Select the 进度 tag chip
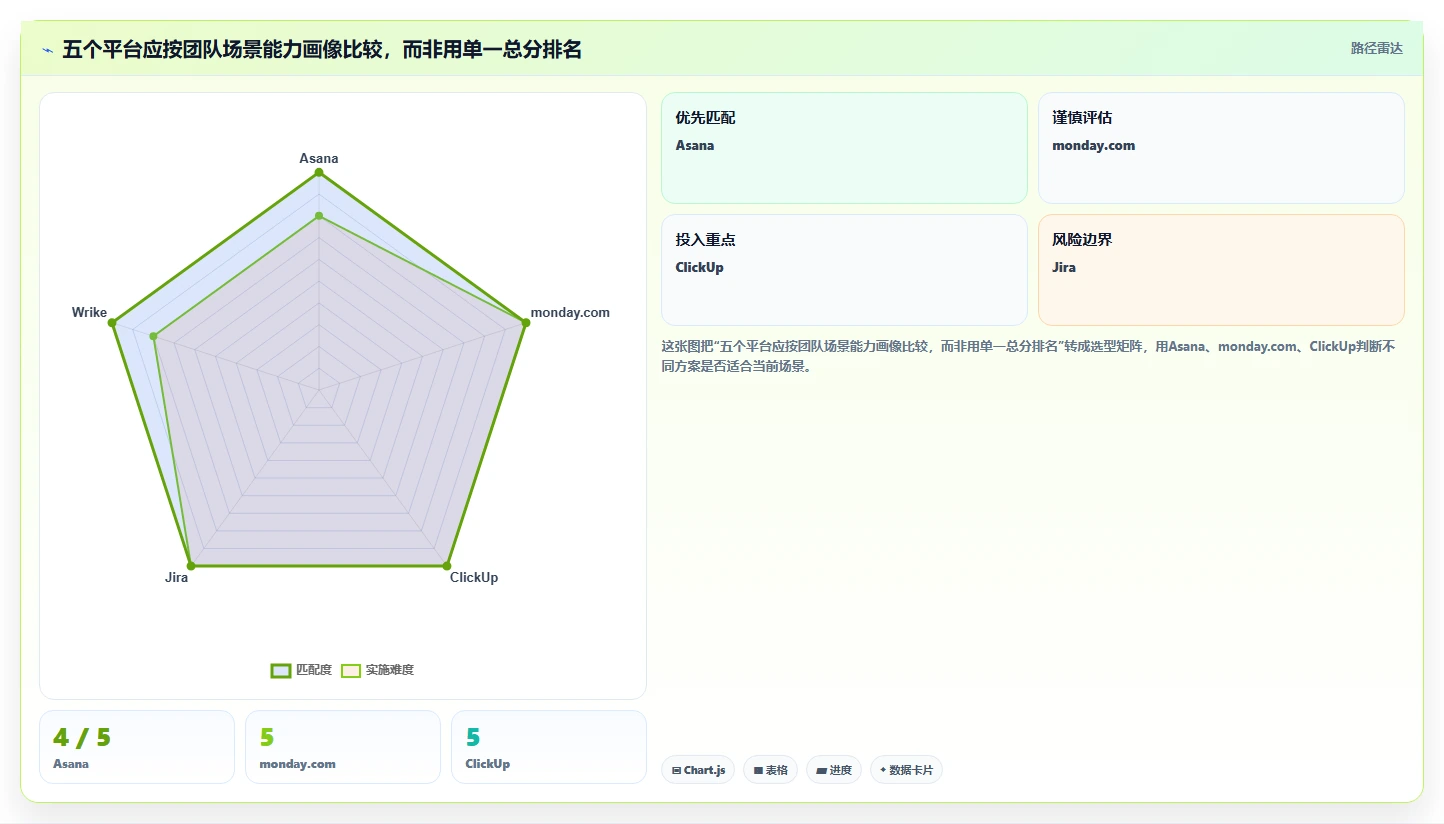This screenshot has height=824, width=1444. point(834,770)
